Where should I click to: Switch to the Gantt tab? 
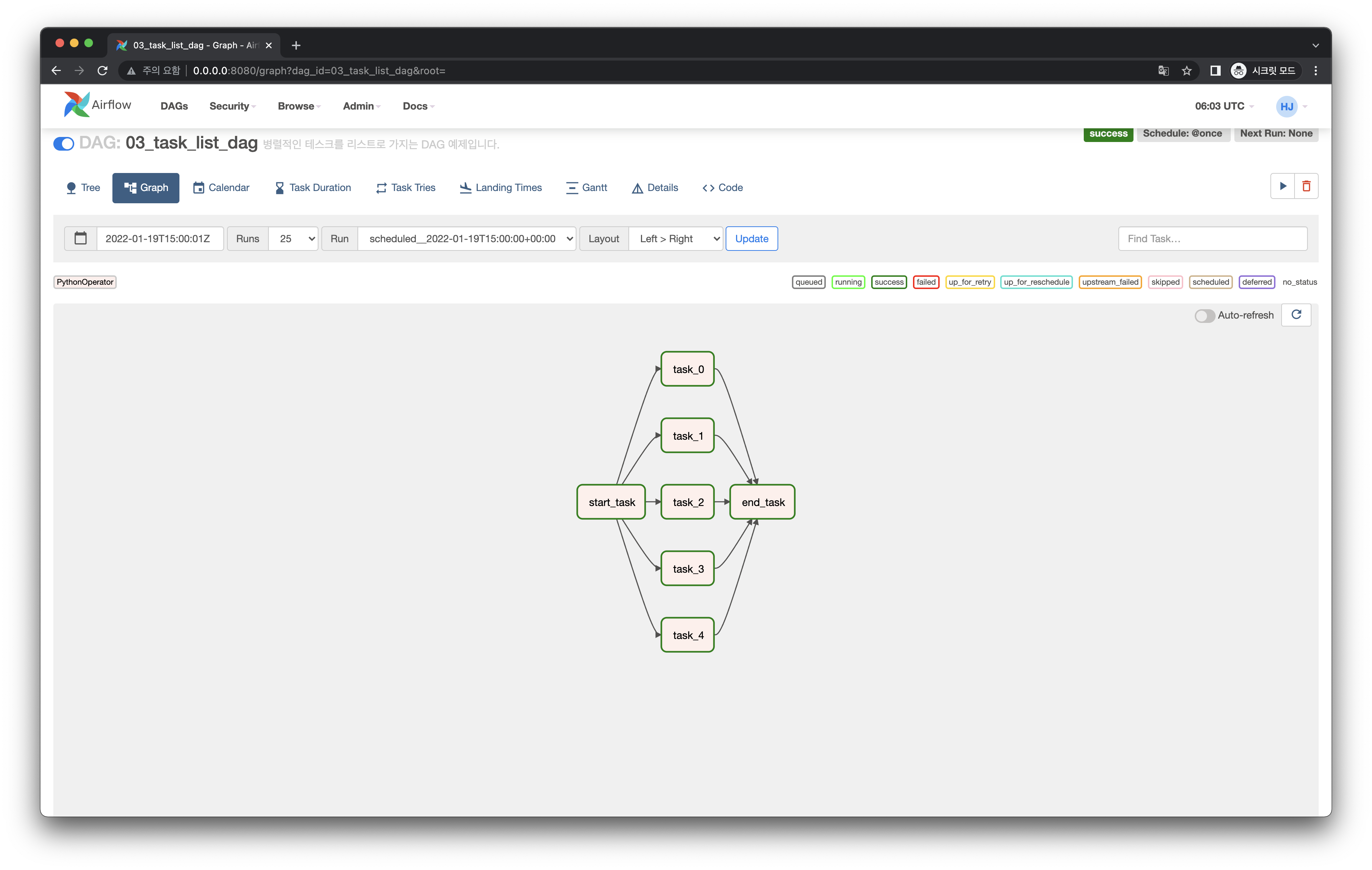(x=587, y=187)
